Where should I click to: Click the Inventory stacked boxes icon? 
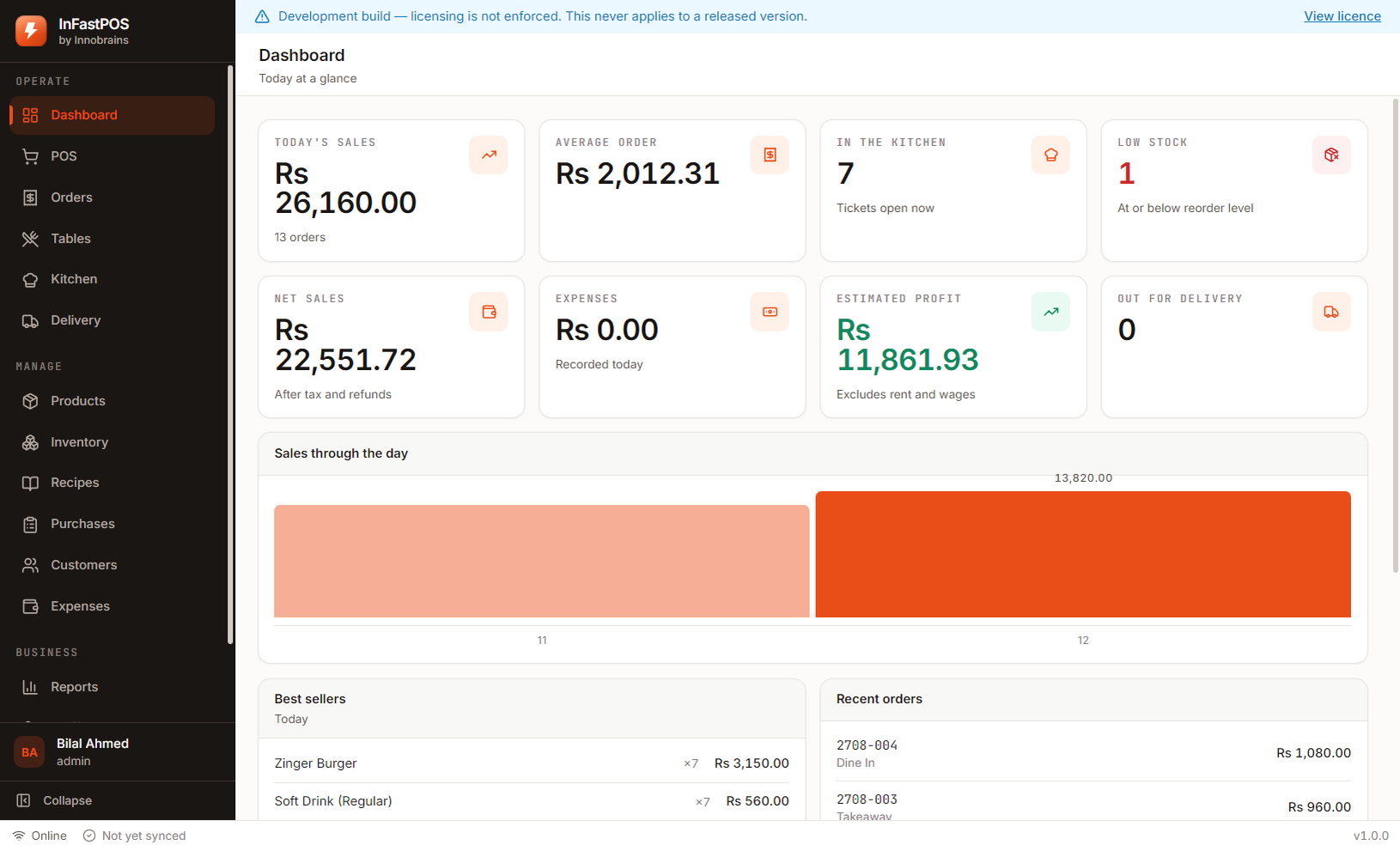pyautogui.click(x=30, y=442)
